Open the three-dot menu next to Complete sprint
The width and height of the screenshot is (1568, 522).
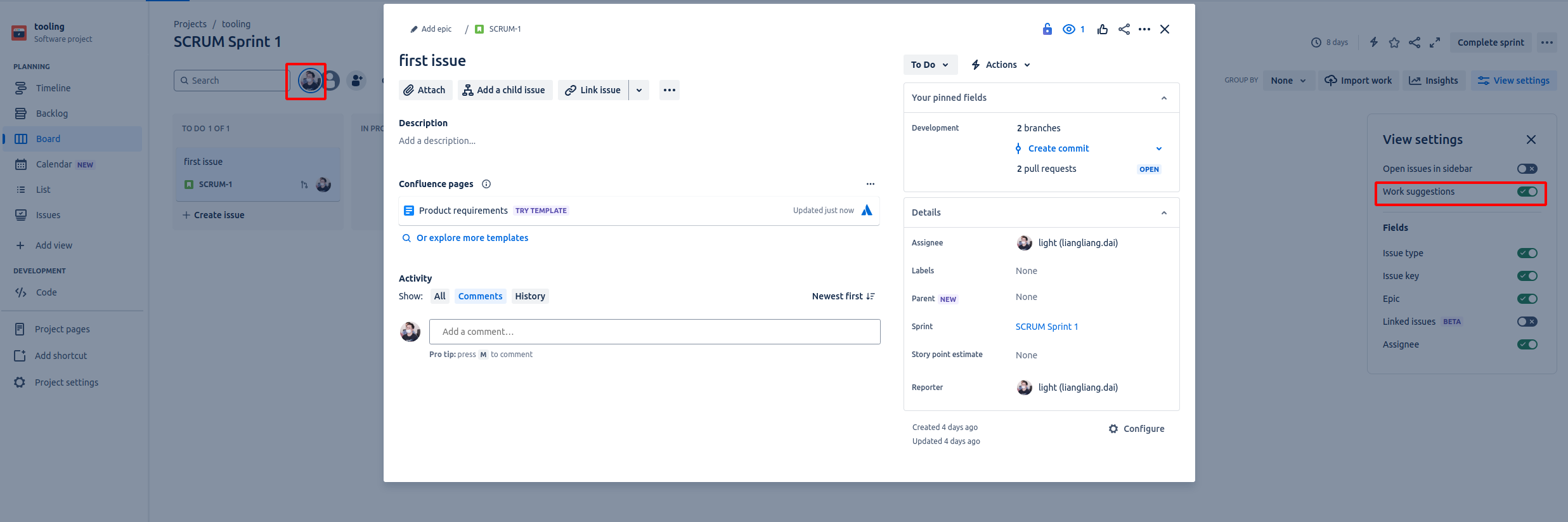point(1547,42)
